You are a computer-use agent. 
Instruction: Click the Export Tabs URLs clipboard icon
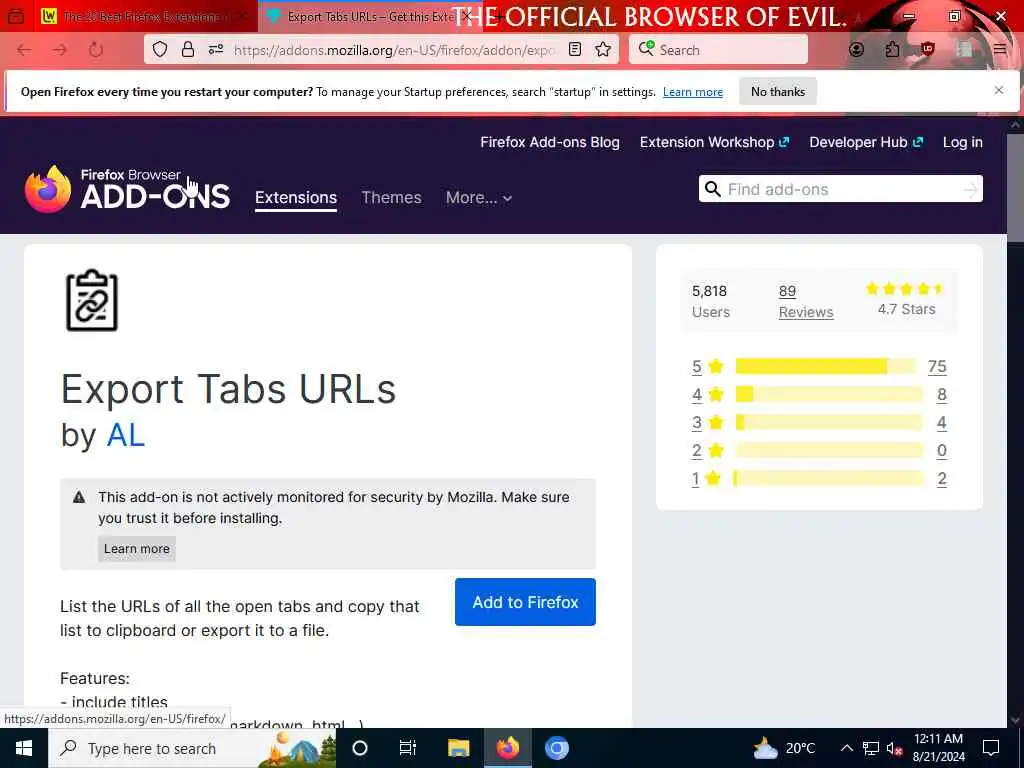pos(92,300)
